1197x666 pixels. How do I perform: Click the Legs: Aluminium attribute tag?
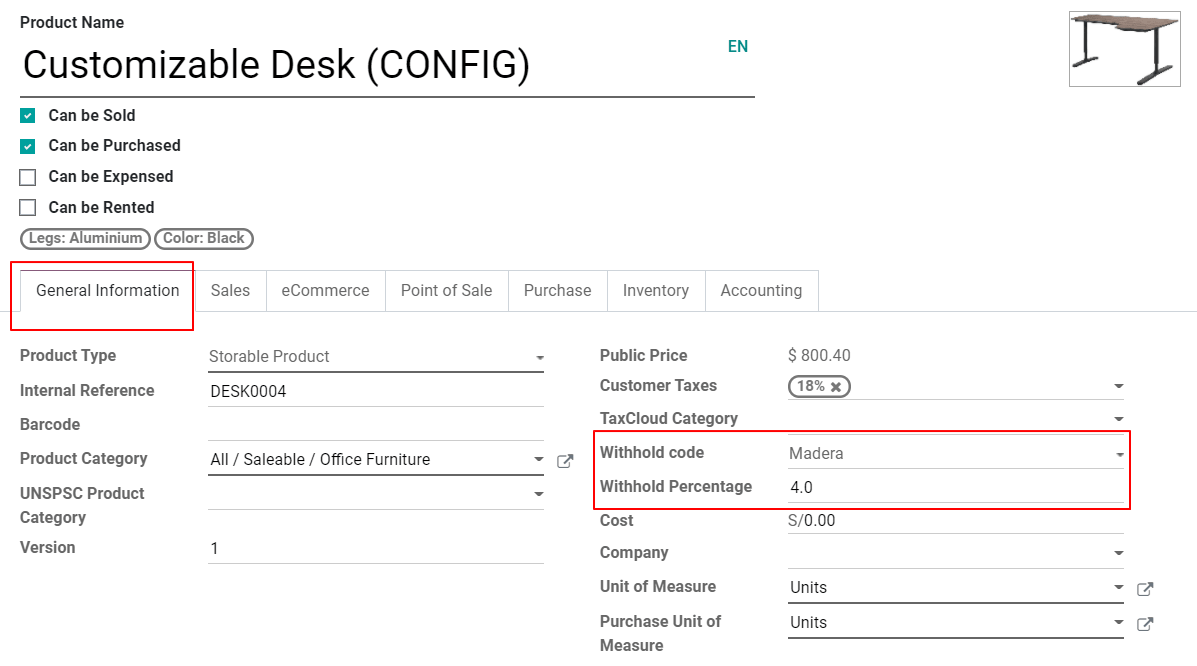pos(85,239)
